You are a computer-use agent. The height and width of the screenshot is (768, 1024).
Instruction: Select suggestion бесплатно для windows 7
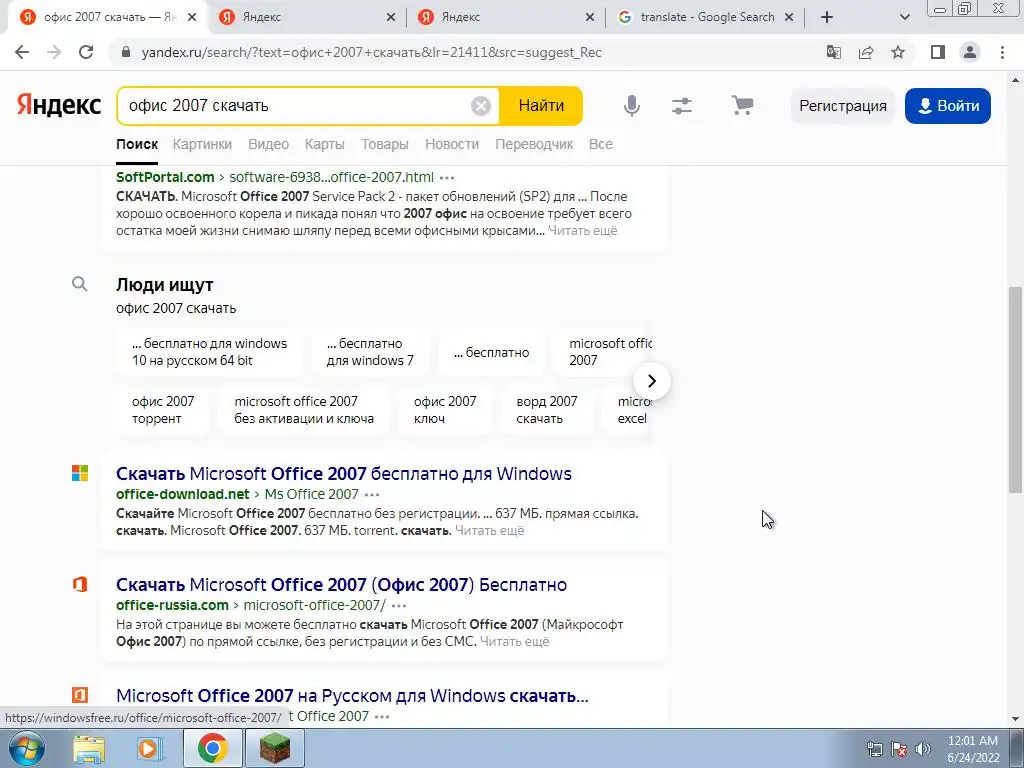tap(370, 352)
